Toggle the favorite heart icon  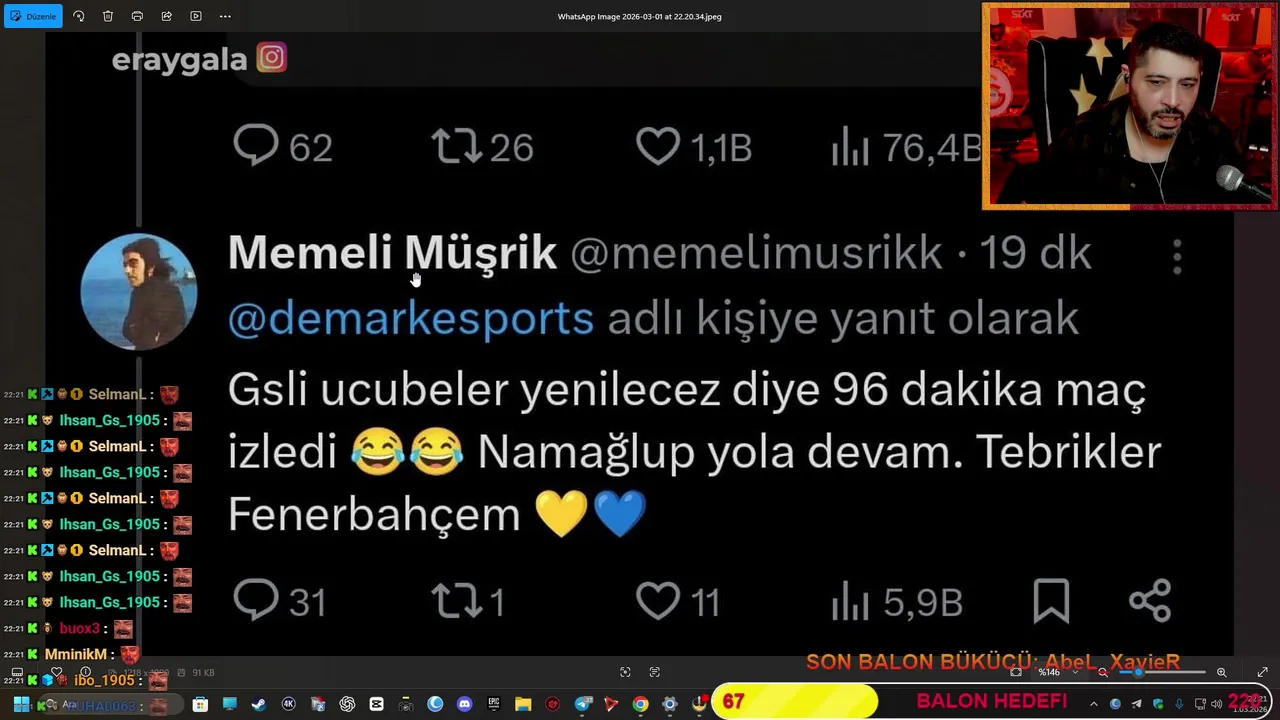56,672
